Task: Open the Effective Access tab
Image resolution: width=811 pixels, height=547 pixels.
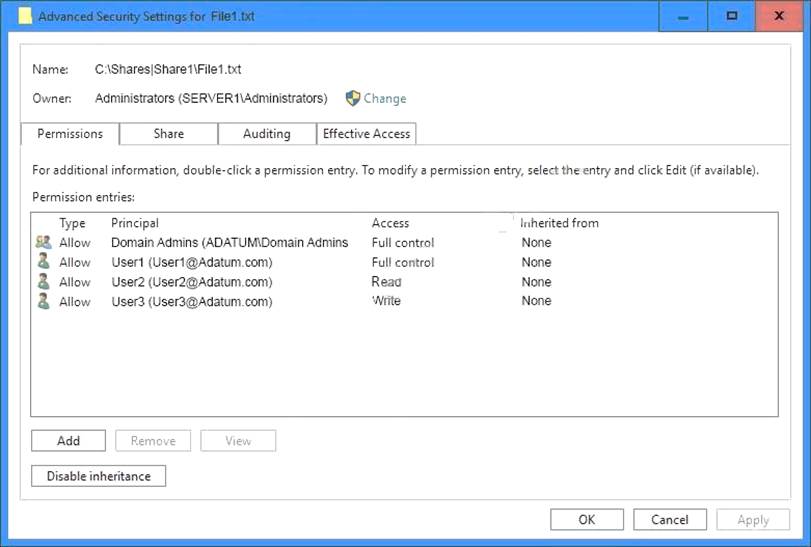Action: (366, 134)
